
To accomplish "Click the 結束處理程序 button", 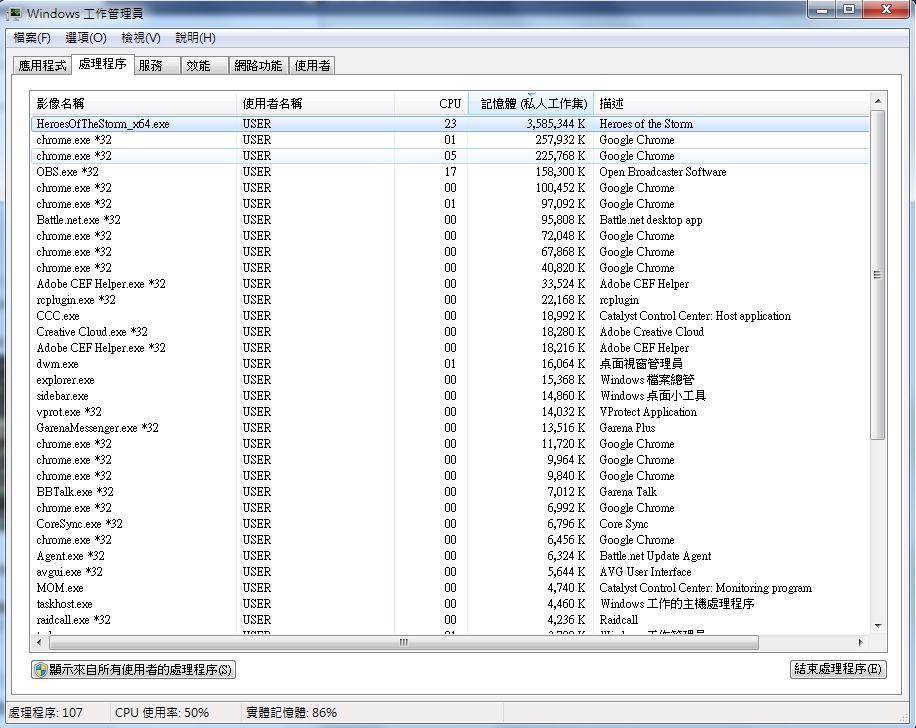I will pyautogui.click(x=838, y=669).
